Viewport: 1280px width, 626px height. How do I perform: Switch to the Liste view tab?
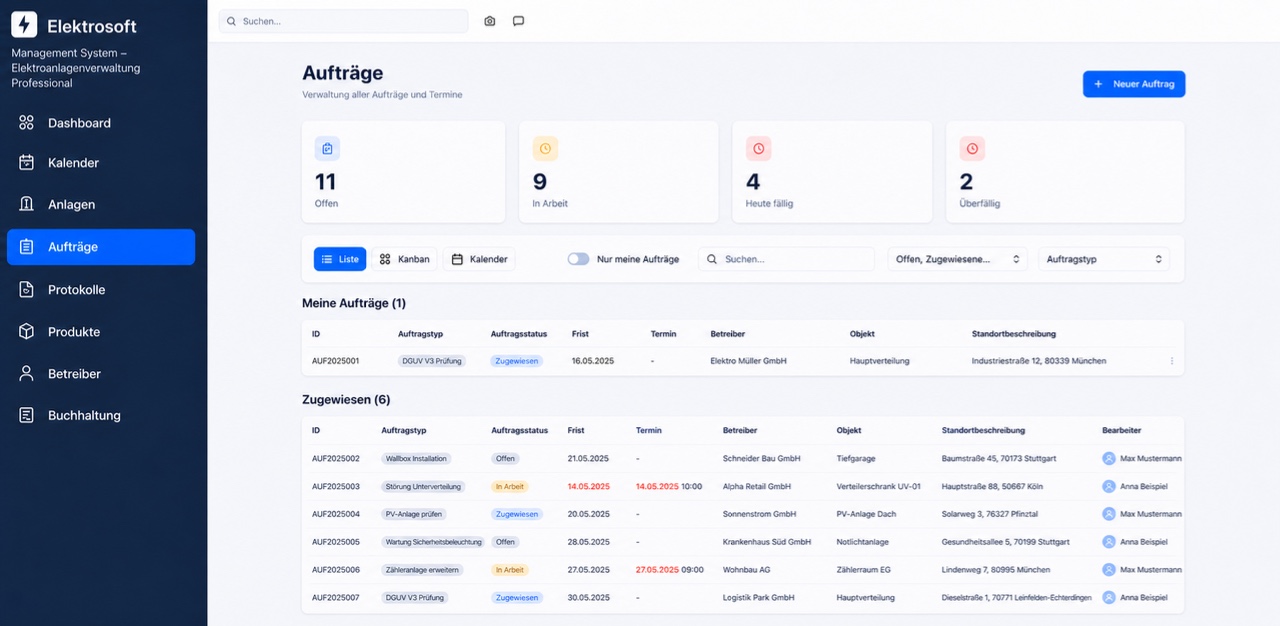[340, 259]
